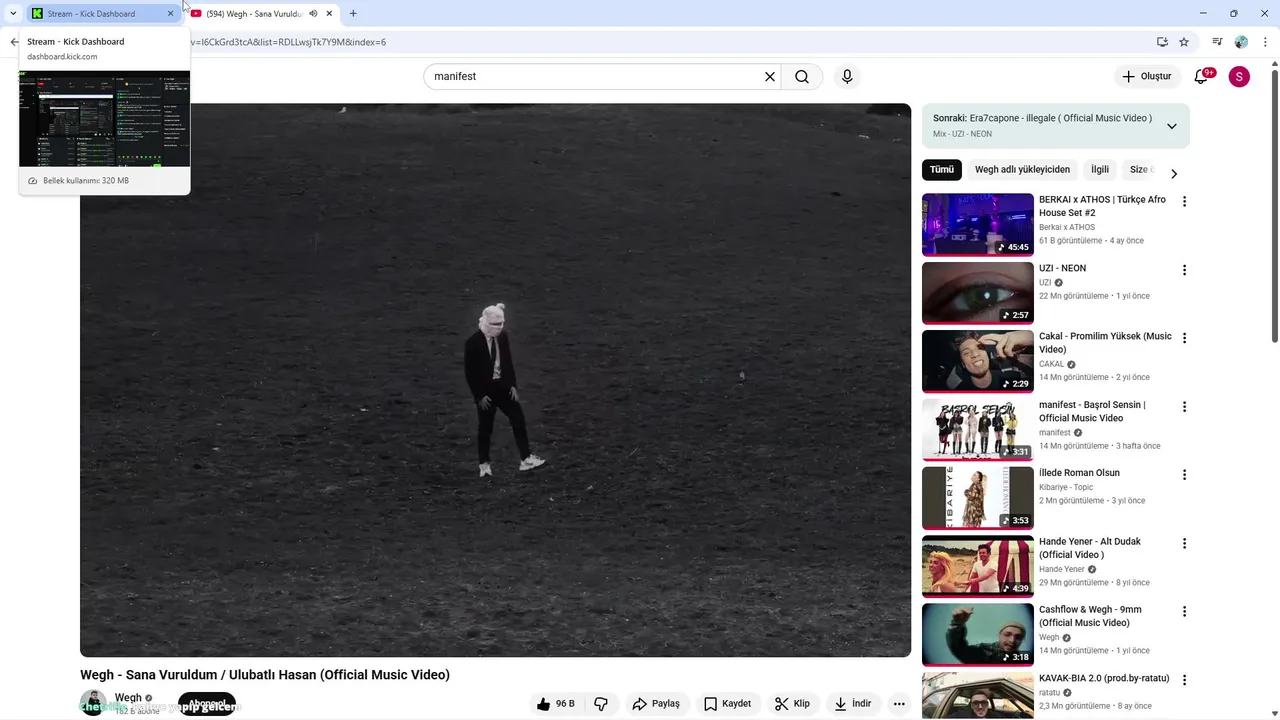1280x720 pixels.
Task: Run search with the magnifier button
Action: coord(802,76)
